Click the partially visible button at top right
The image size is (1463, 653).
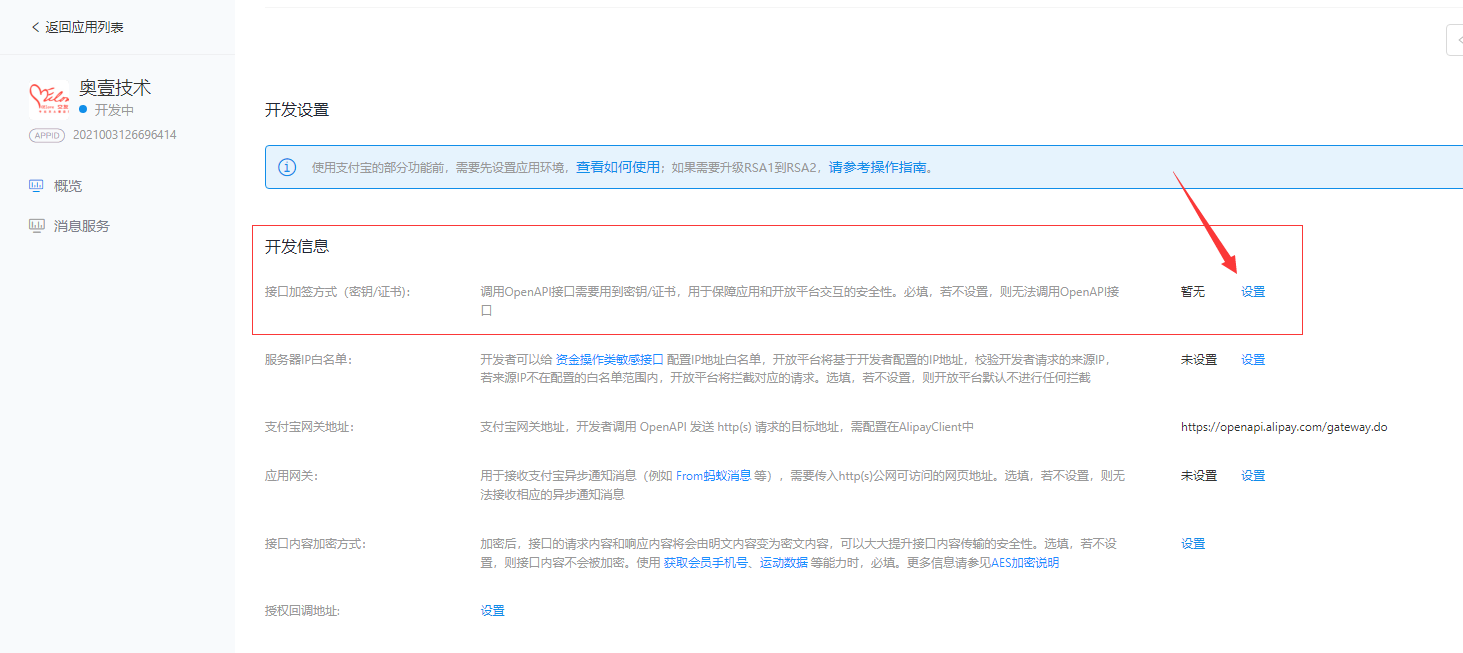pos(1455,40)
